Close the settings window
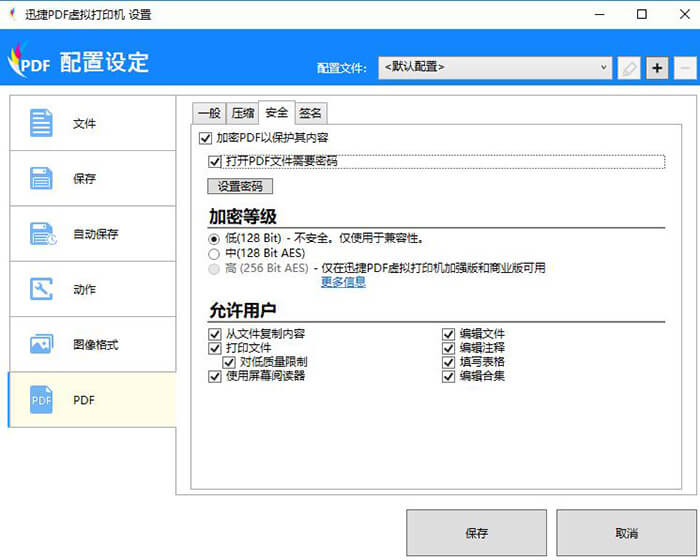The height and width of the screenshot is (560, 700). pyautogui.click(x=684, y=14)
